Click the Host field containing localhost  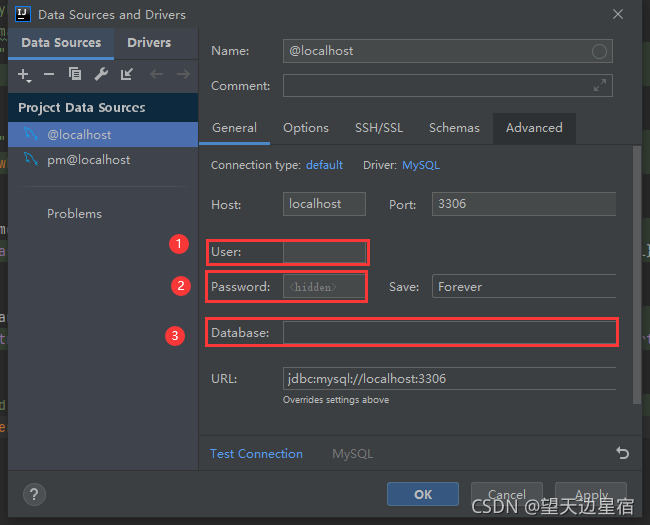(x=324, y=204)
